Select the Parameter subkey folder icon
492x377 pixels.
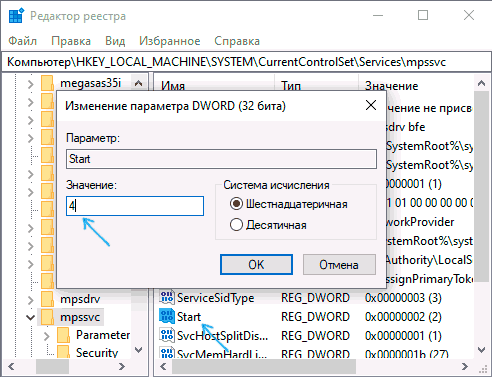63,335
